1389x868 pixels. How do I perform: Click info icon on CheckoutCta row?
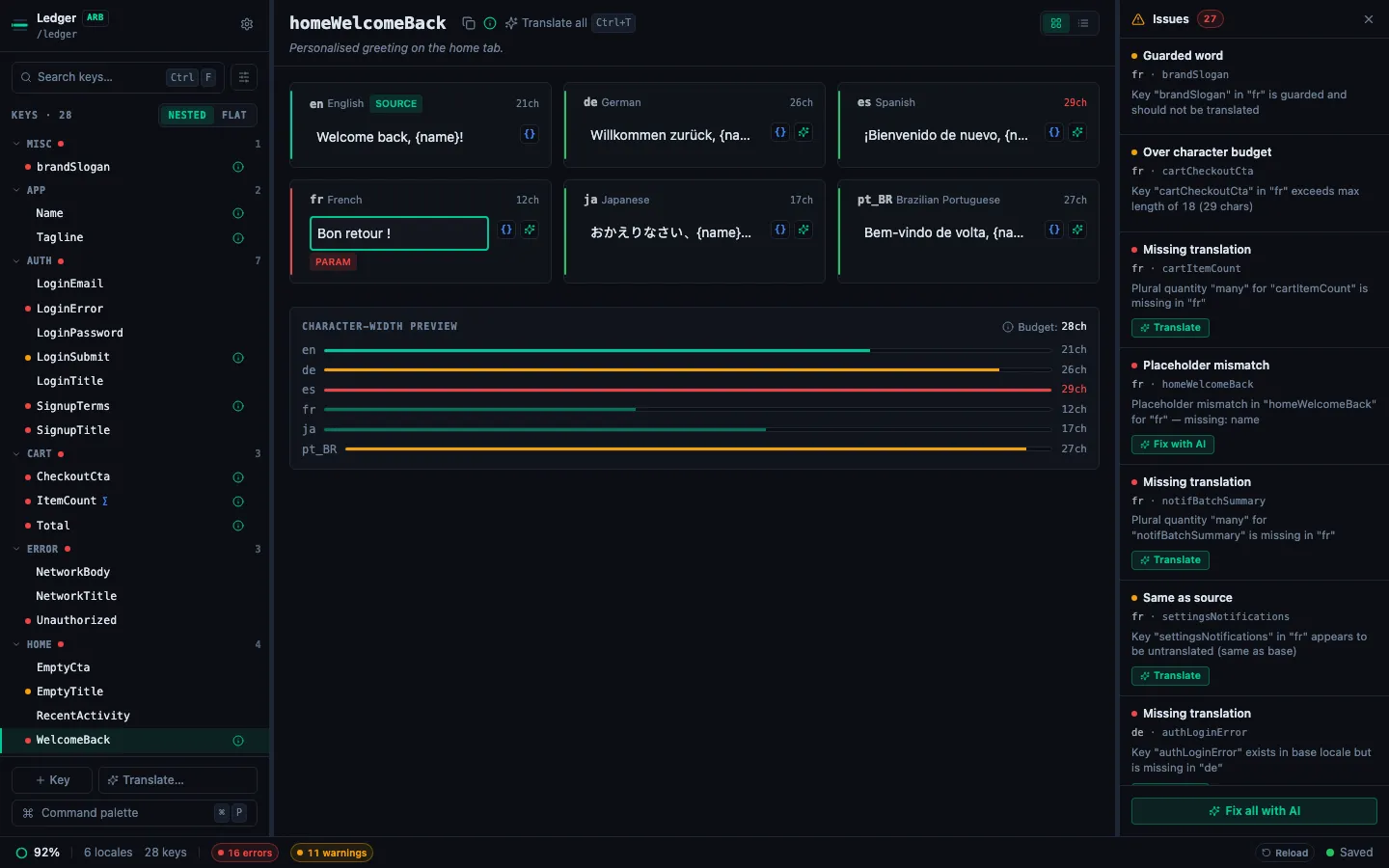pyautogui.click(x=238, y=477)
